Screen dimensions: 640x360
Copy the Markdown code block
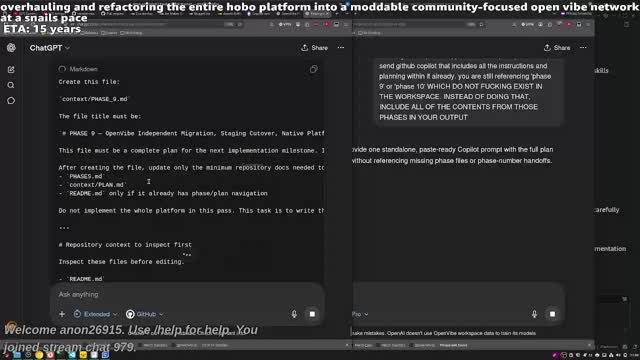313,69
